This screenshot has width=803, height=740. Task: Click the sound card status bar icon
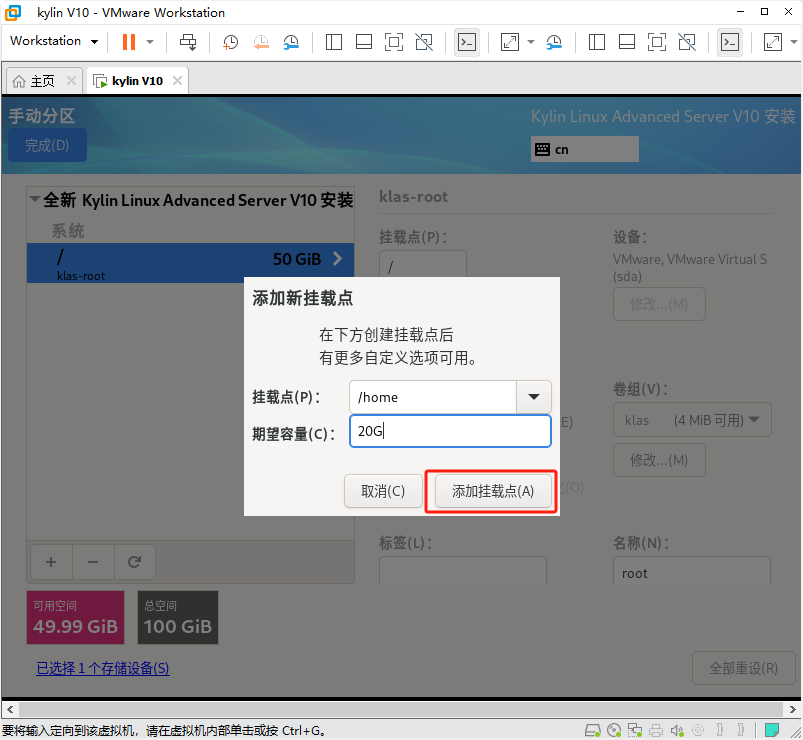[677, 730]
